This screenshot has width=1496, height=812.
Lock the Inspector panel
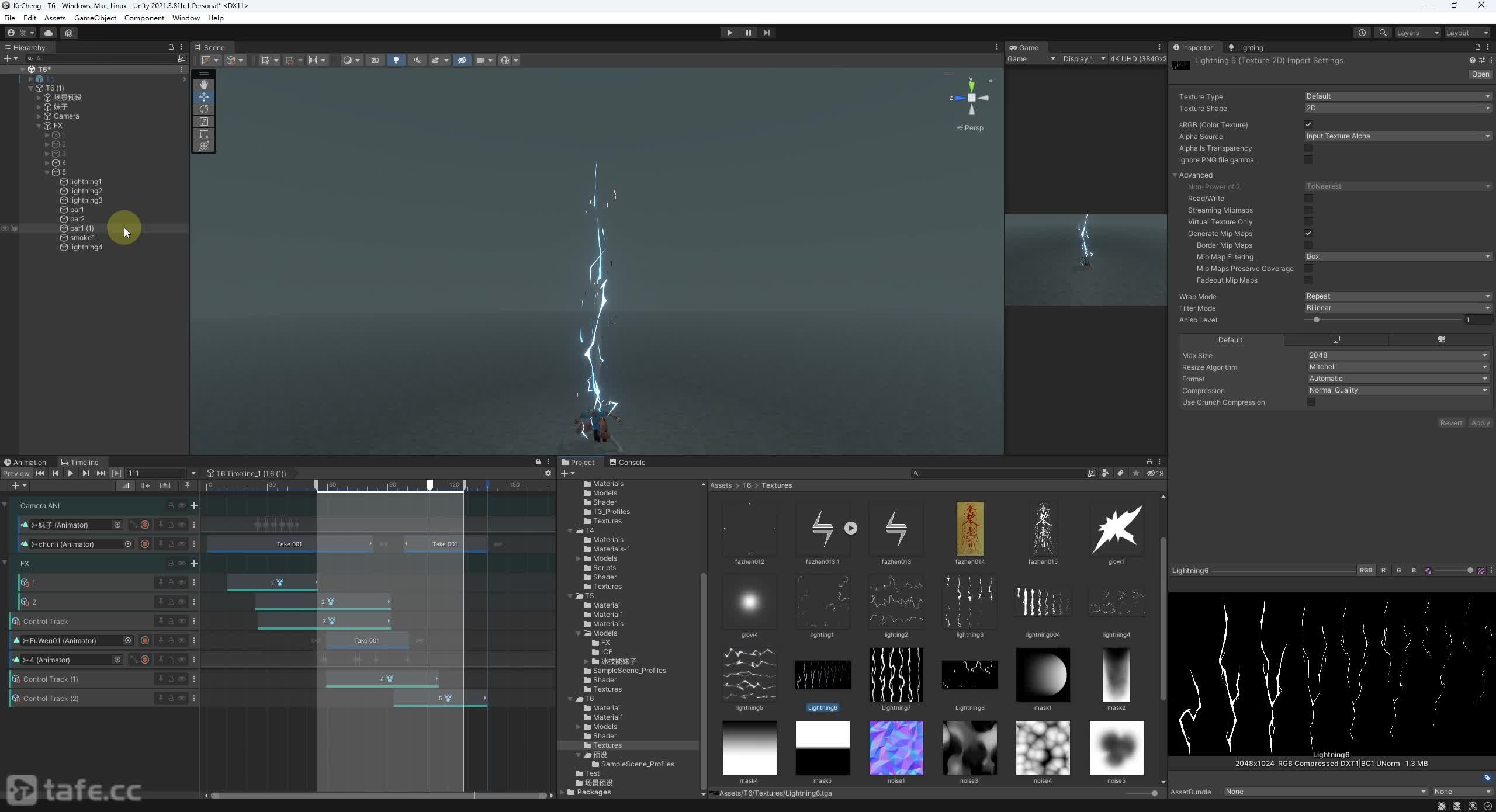click(1478, 47)
